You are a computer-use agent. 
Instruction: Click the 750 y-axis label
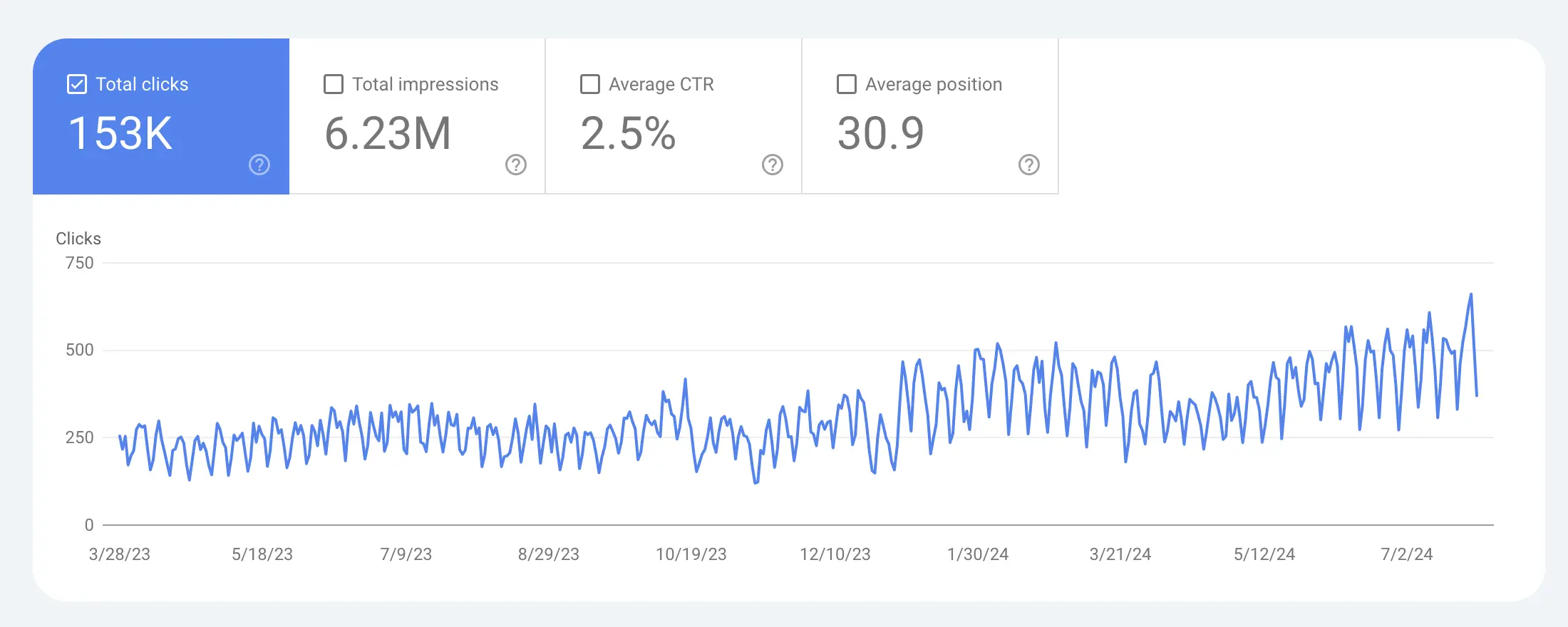point(80,263)
